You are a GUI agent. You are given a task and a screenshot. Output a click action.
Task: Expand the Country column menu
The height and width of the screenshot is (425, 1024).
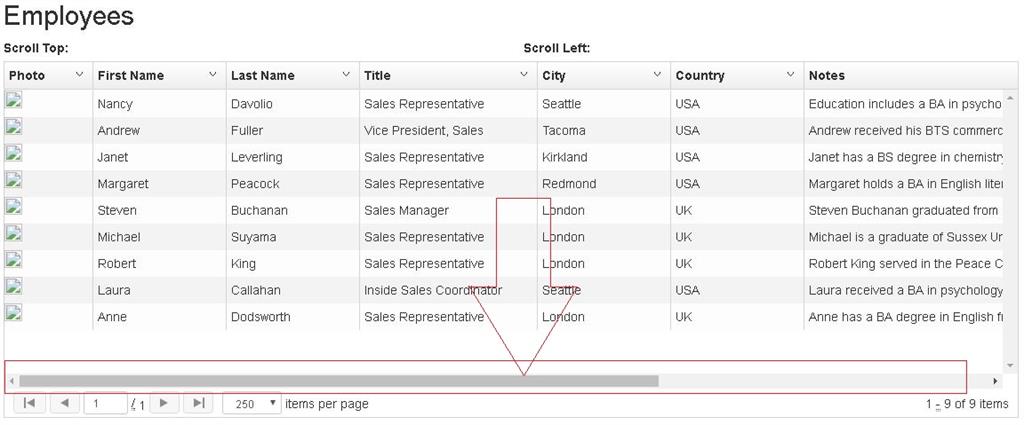(x=791, y=74)
